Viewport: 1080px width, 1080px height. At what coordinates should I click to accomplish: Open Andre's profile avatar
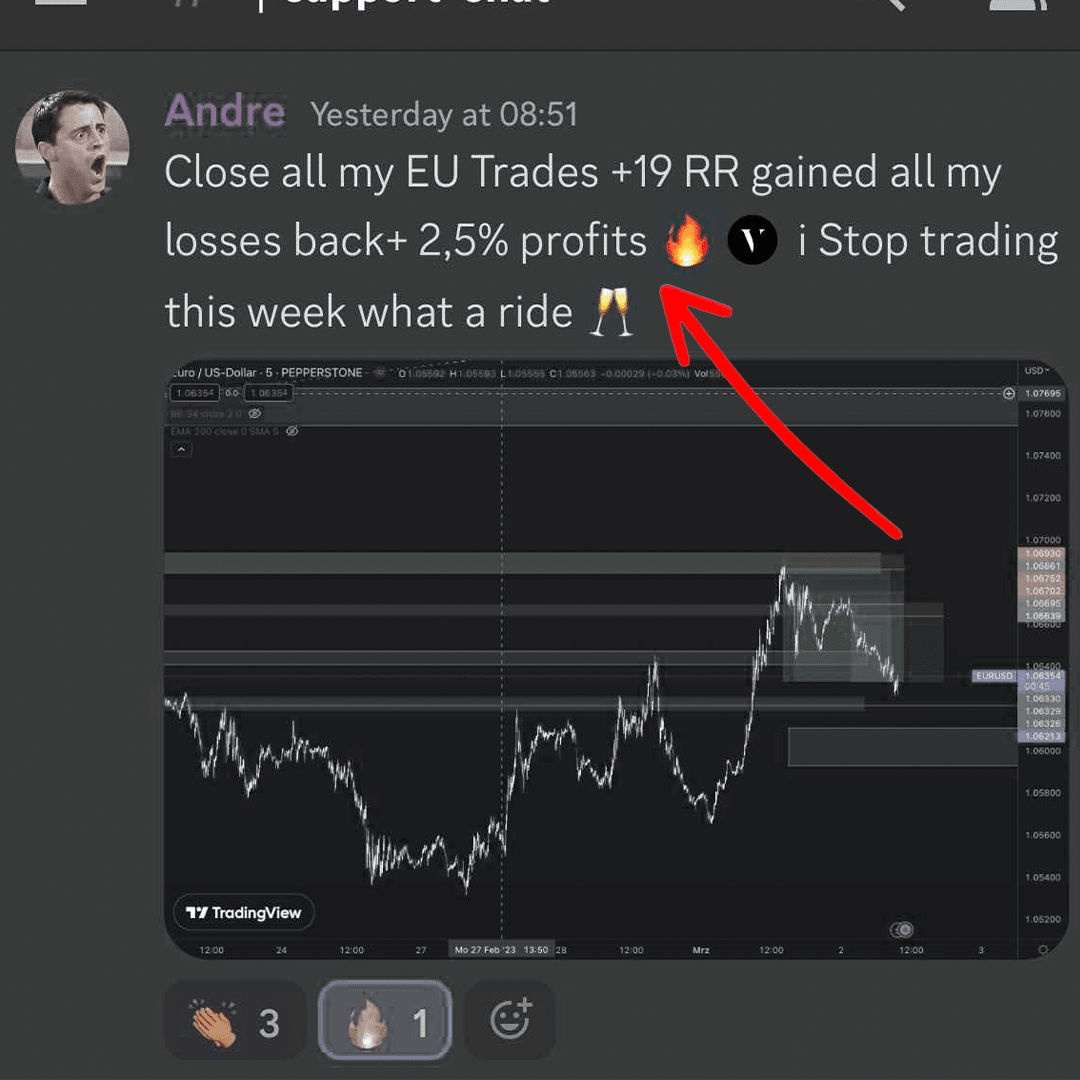72,147
